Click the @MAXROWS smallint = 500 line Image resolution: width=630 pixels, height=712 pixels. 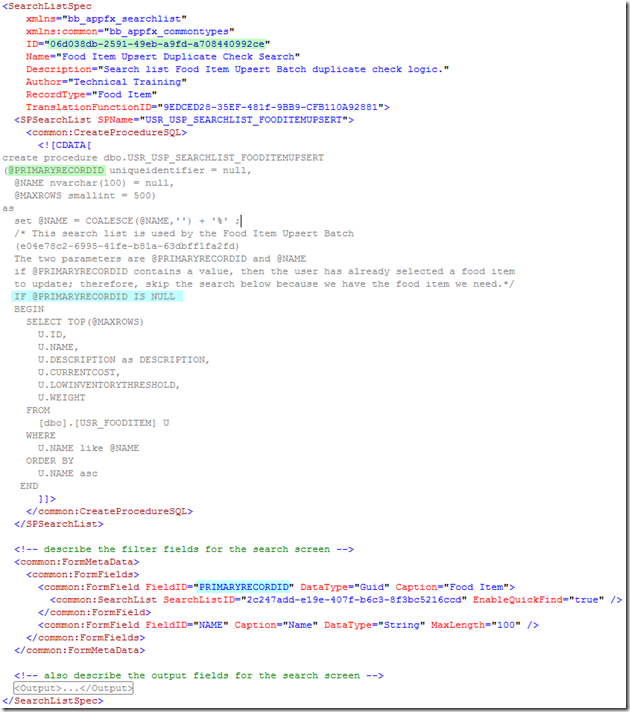85,196
